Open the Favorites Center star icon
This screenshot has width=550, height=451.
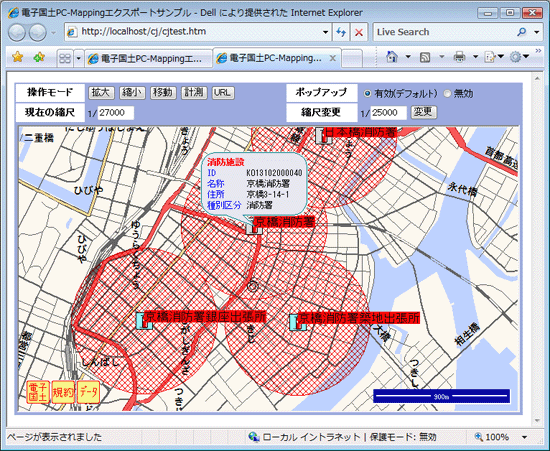pyautogui.click(x=17, y=57)
